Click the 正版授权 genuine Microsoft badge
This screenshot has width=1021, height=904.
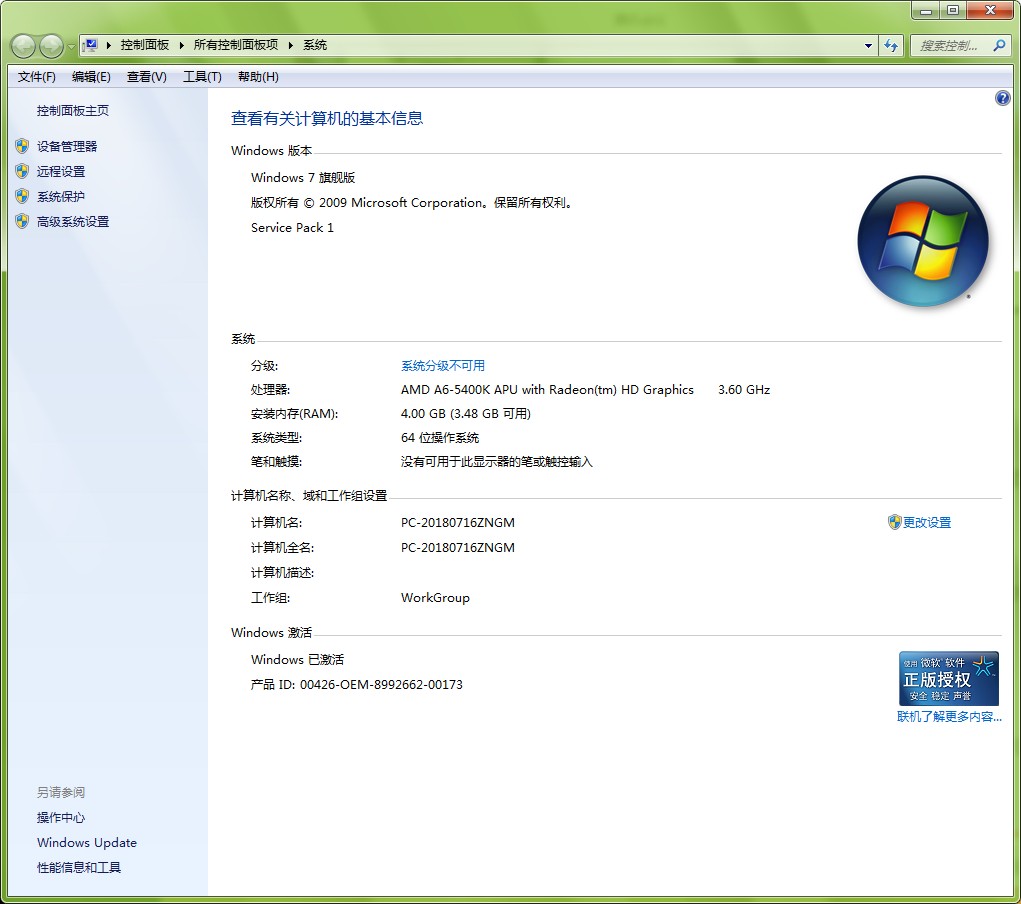[x=949, y=678]
